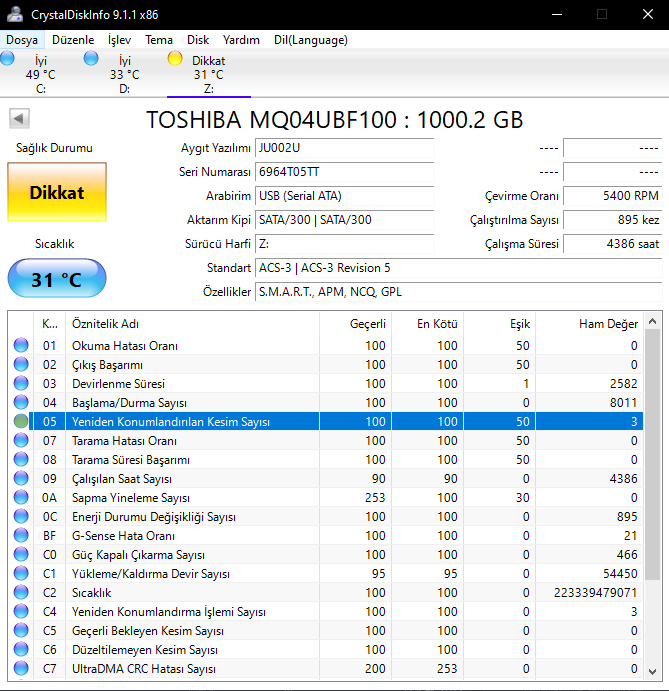Click status icon of Sapma Yineleme Sayısı row
669x691 pixels.
click(21, 497)
